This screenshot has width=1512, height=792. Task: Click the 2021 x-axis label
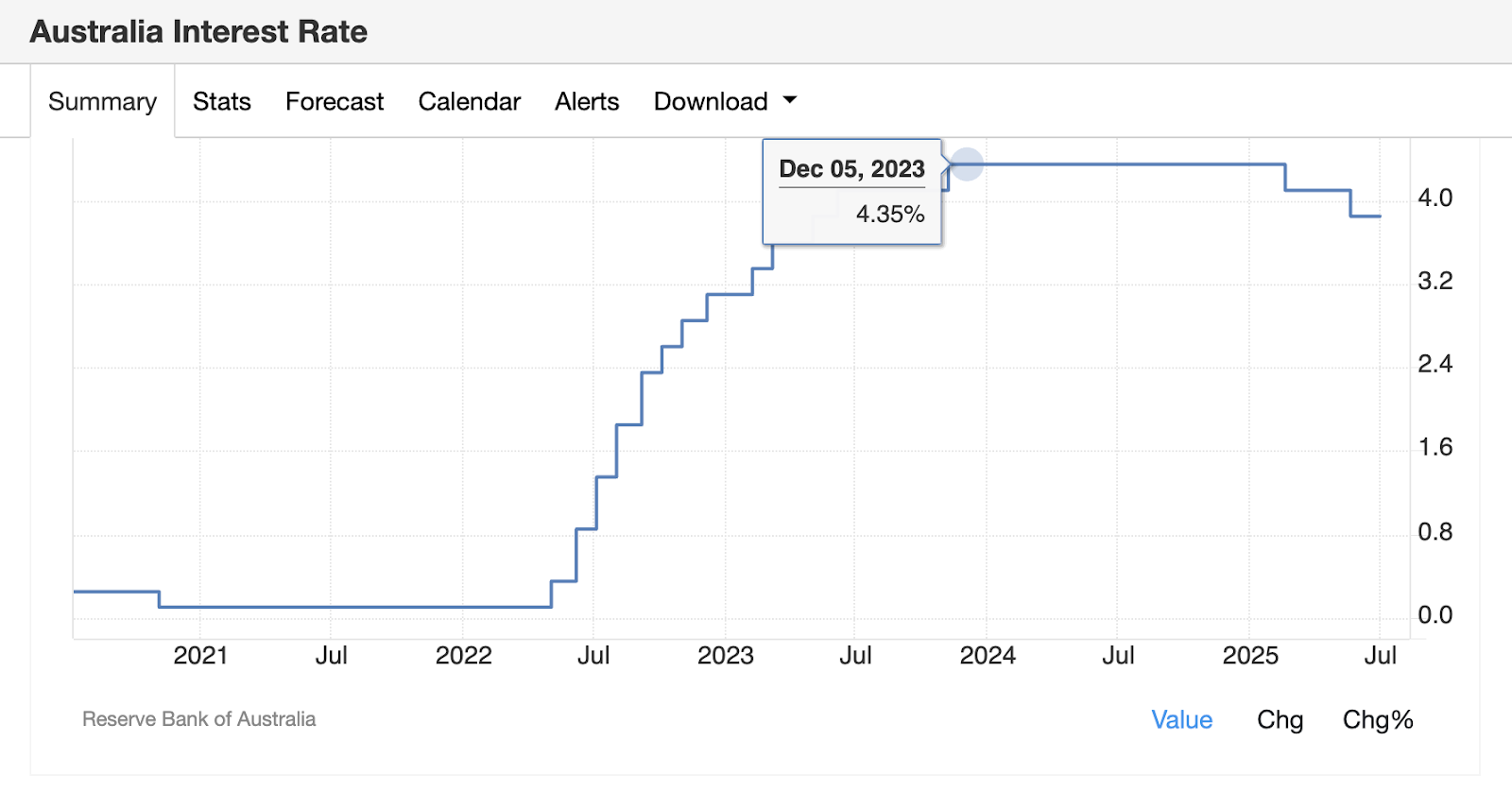(x=200, y=656)
